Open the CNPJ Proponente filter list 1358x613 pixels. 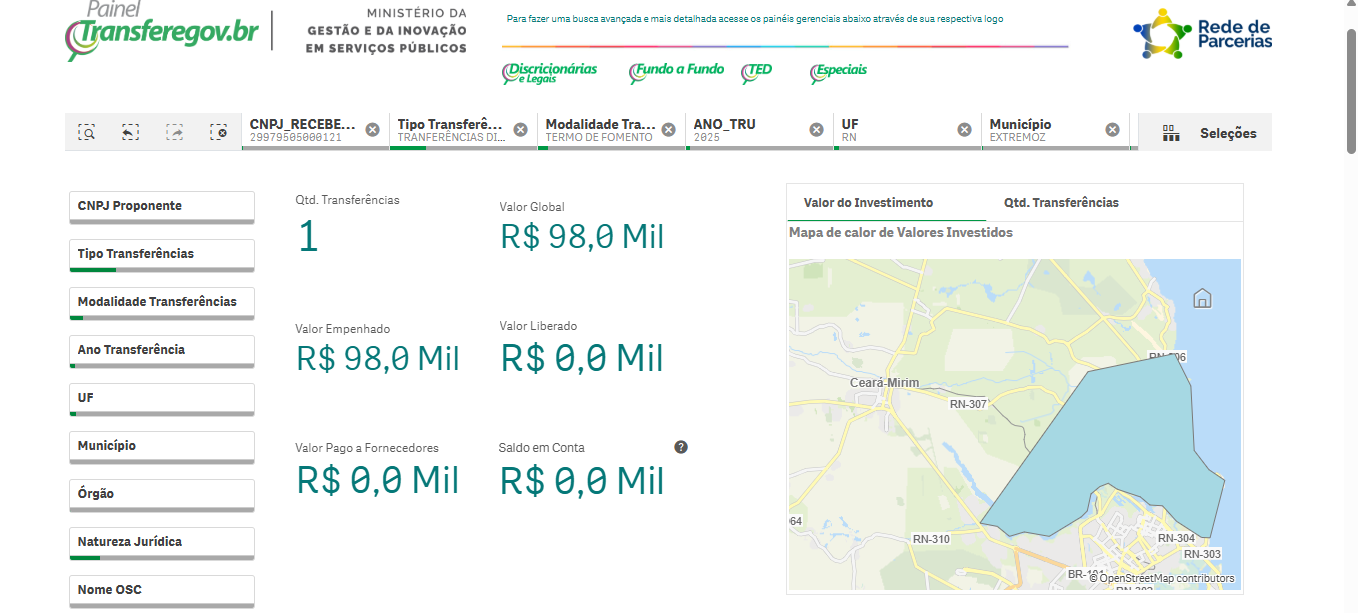point(161,206)
